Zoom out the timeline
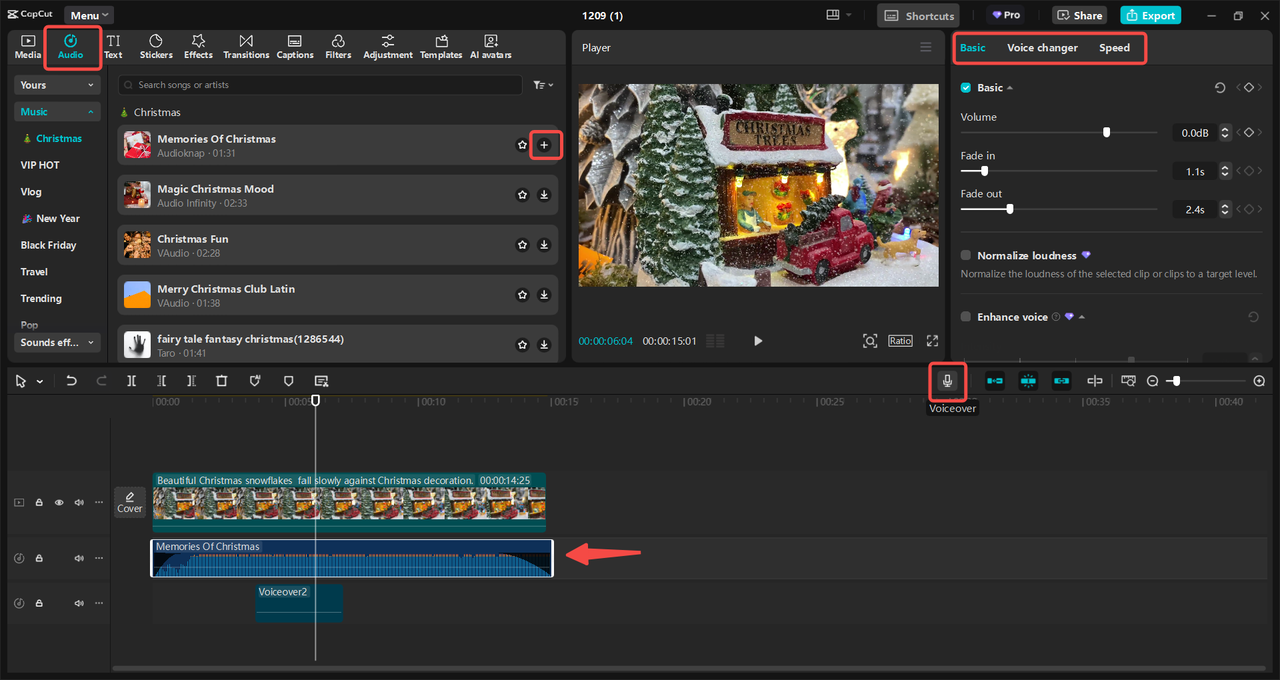The width and height of the screenshot is (1280, 680). [1152, 381]
